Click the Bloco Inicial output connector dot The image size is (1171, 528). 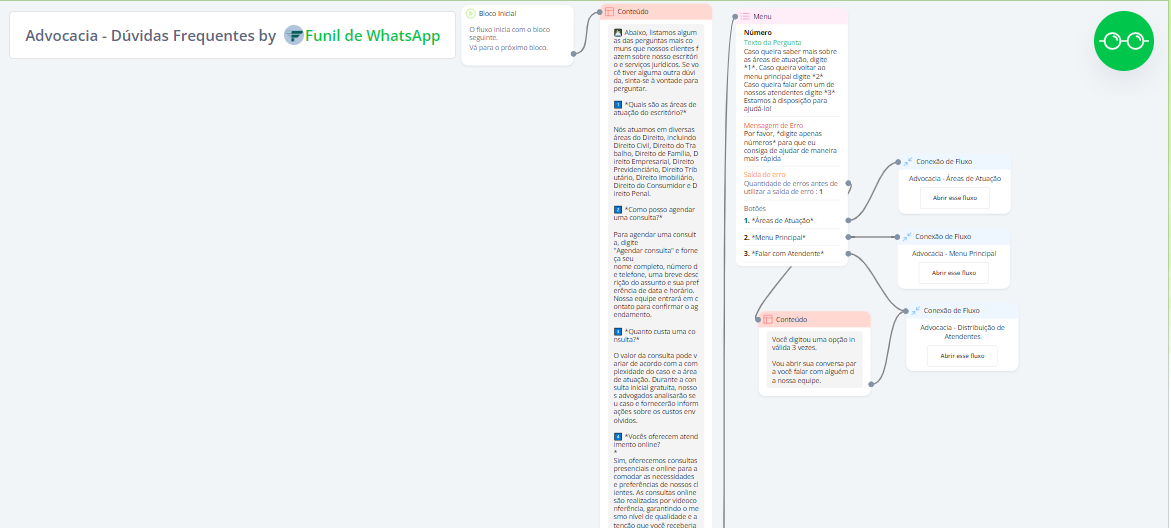[574, 53]
